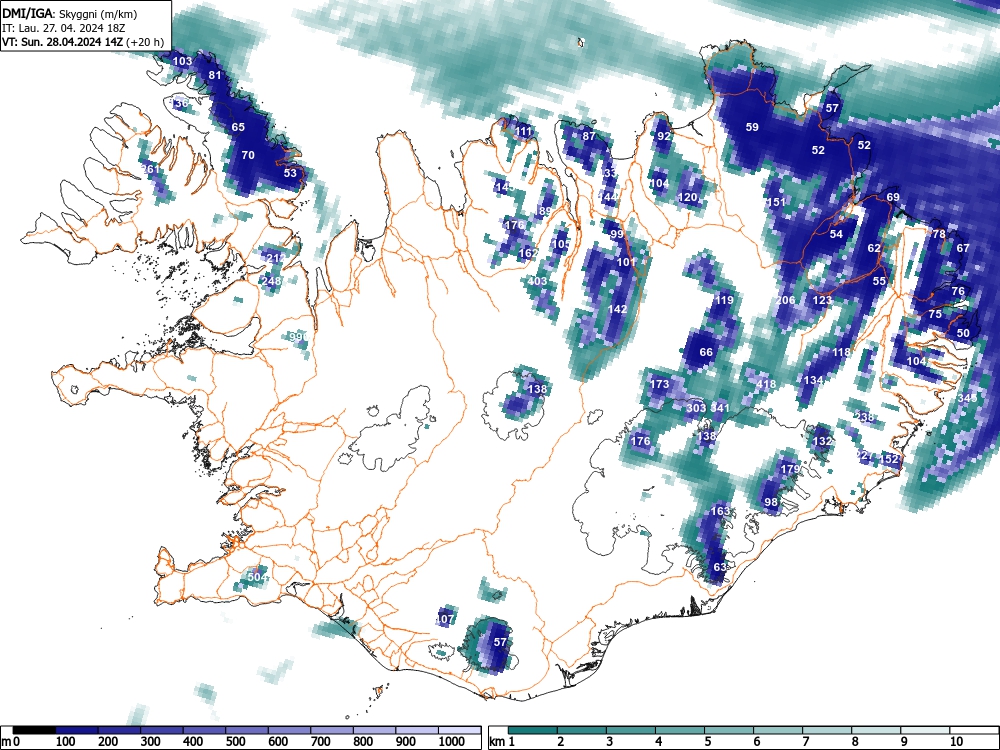1000x750 pixels.
Task: Click the map value "179"
Action: (x=790, y=469)
